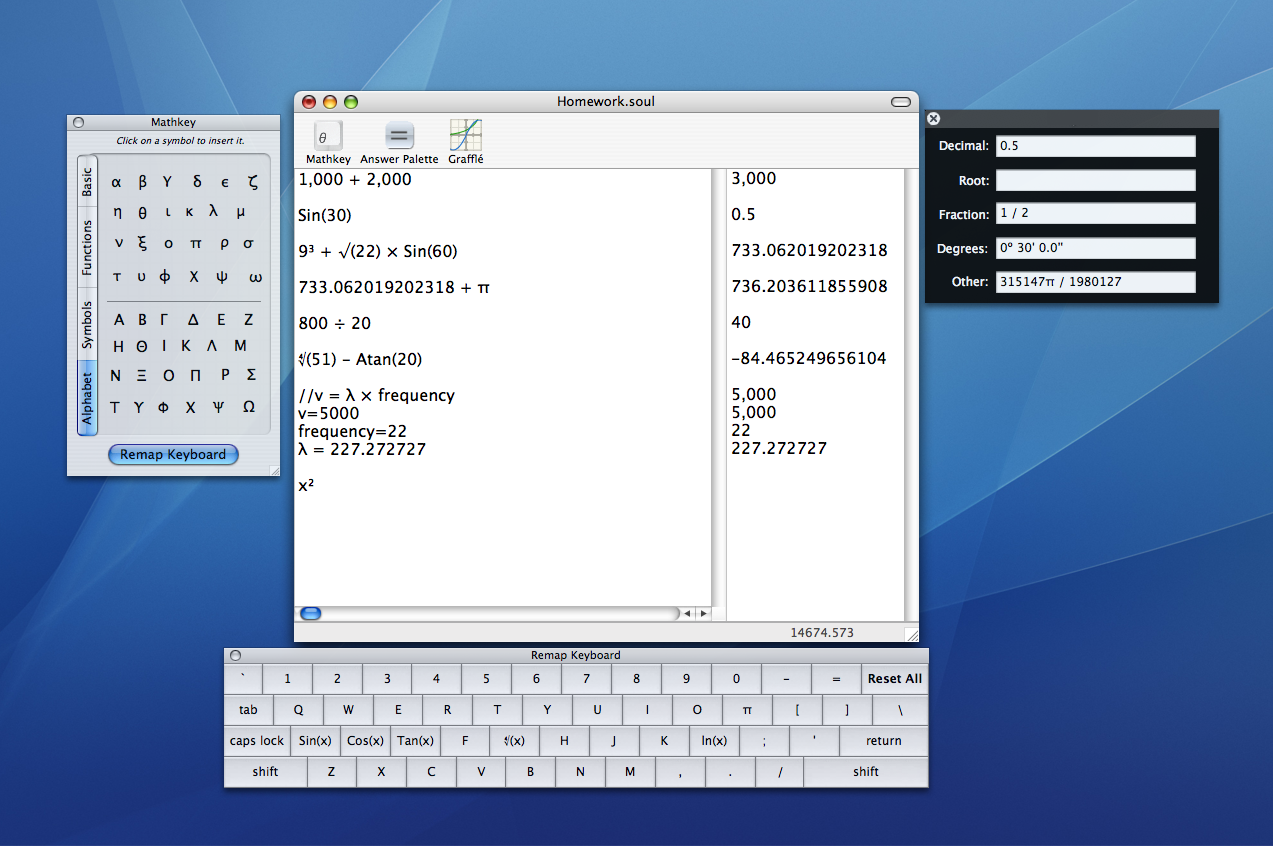Launch the Grafflé graph icon

coord(465,143)
